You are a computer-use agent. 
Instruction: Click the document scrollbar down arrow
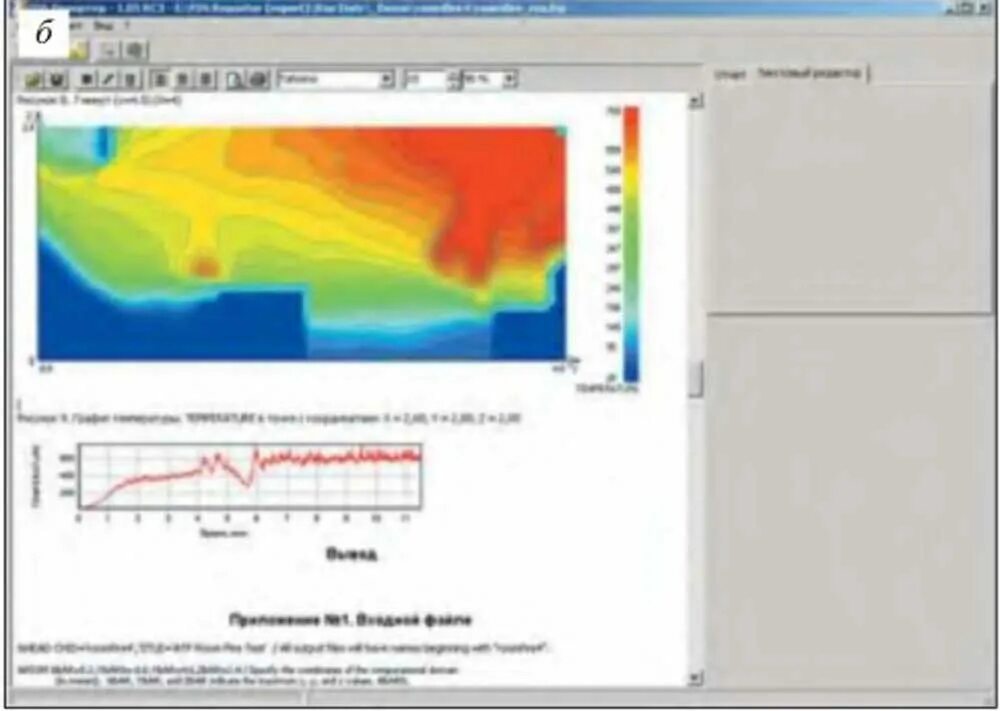696,678
